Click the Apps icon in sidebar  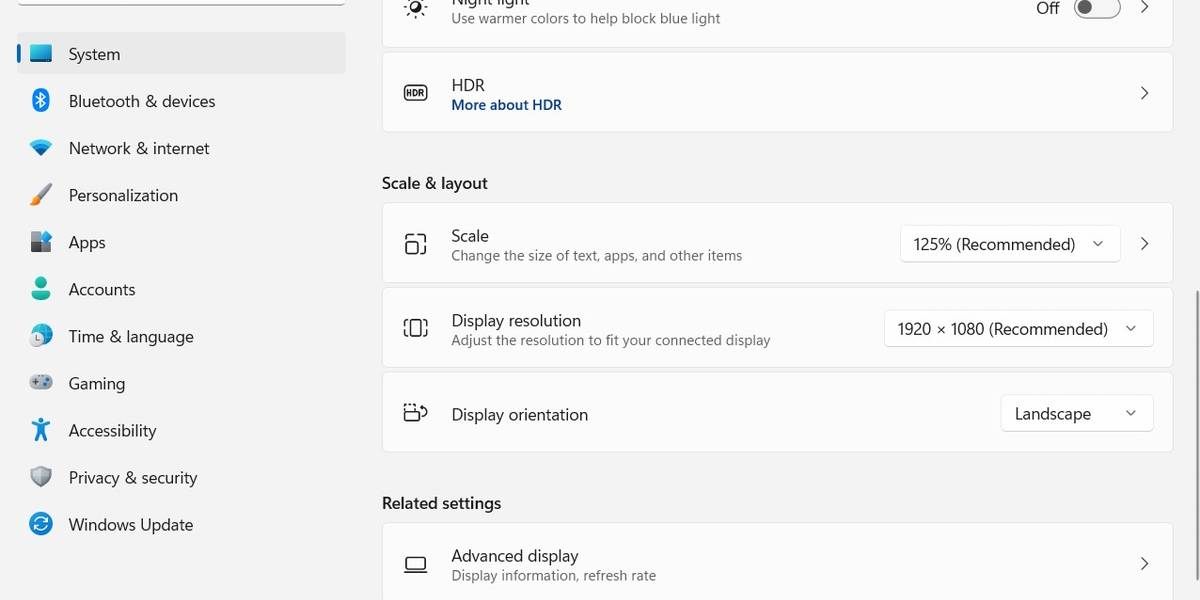(41, 242)
